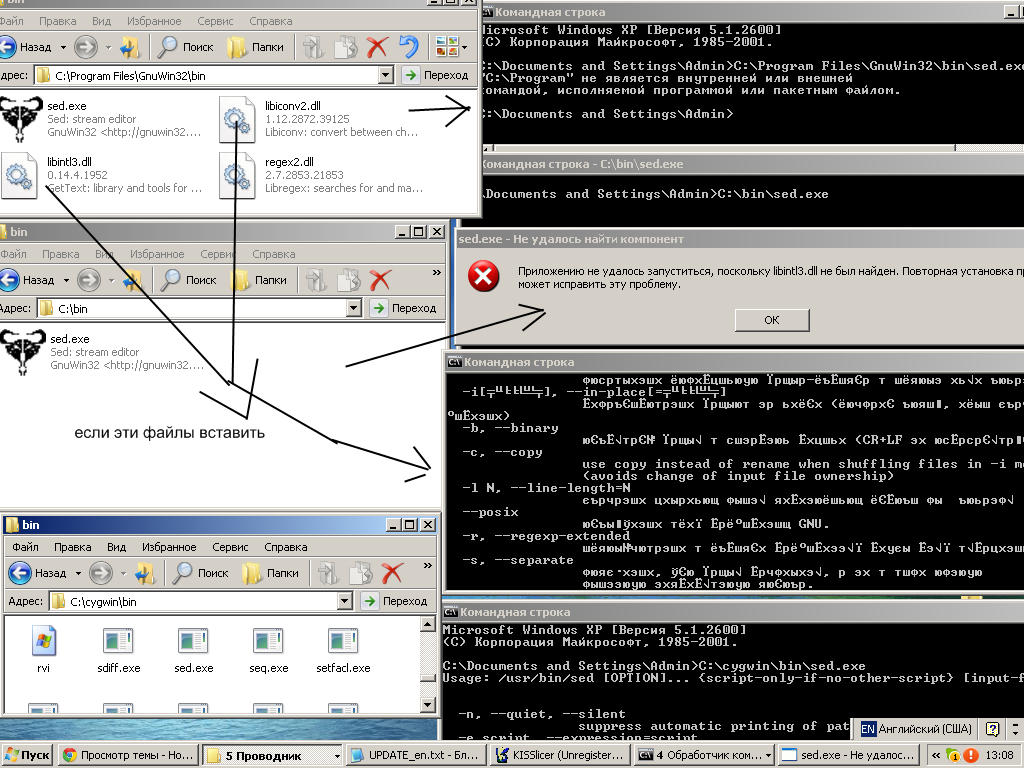Click the Переход button beside the C:\bin address
Viewport: 1024px width, 768px height.
click(x=406, y=308)
